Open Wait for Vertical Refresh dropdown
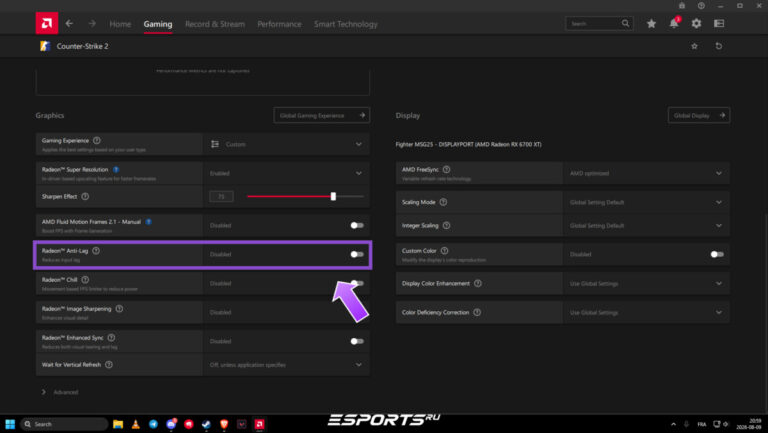This screenshot has width=768, height=433. 286,364
